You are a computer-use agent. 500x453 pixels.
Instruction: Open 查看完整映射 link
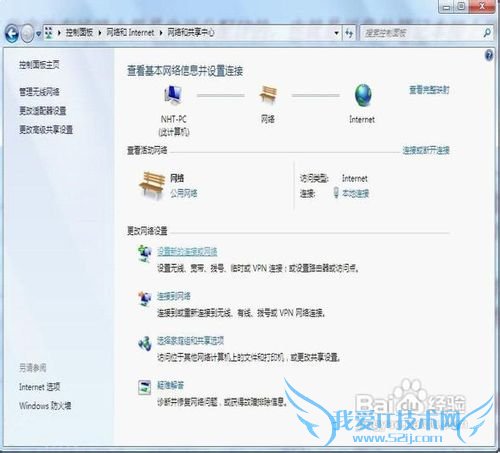[429, 90]
